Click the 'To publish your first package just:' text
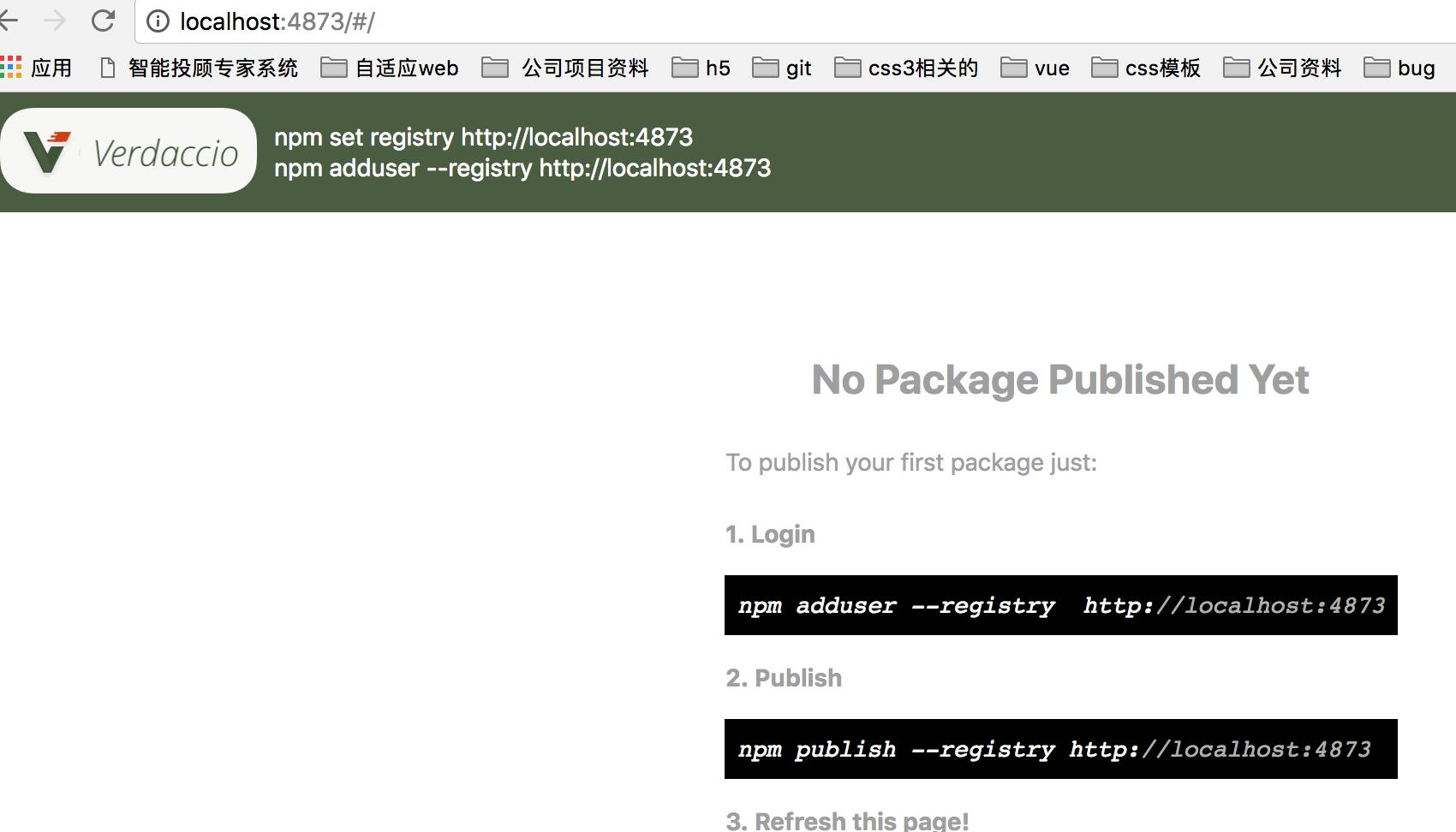1456x832 pixels. (911, 462)
